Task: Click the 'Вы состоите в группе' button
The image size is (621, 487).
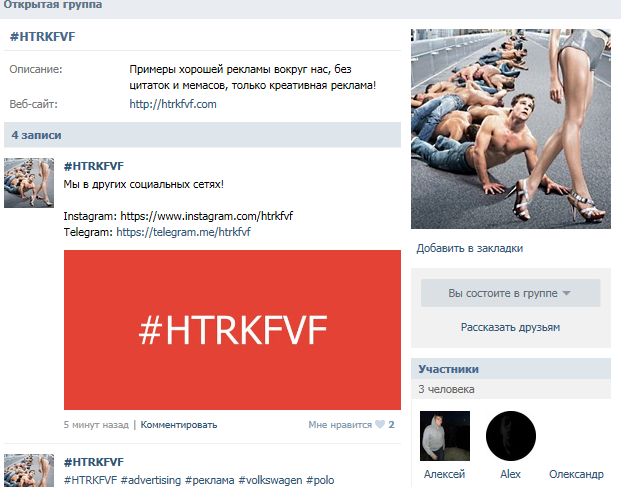Action: 511,293
